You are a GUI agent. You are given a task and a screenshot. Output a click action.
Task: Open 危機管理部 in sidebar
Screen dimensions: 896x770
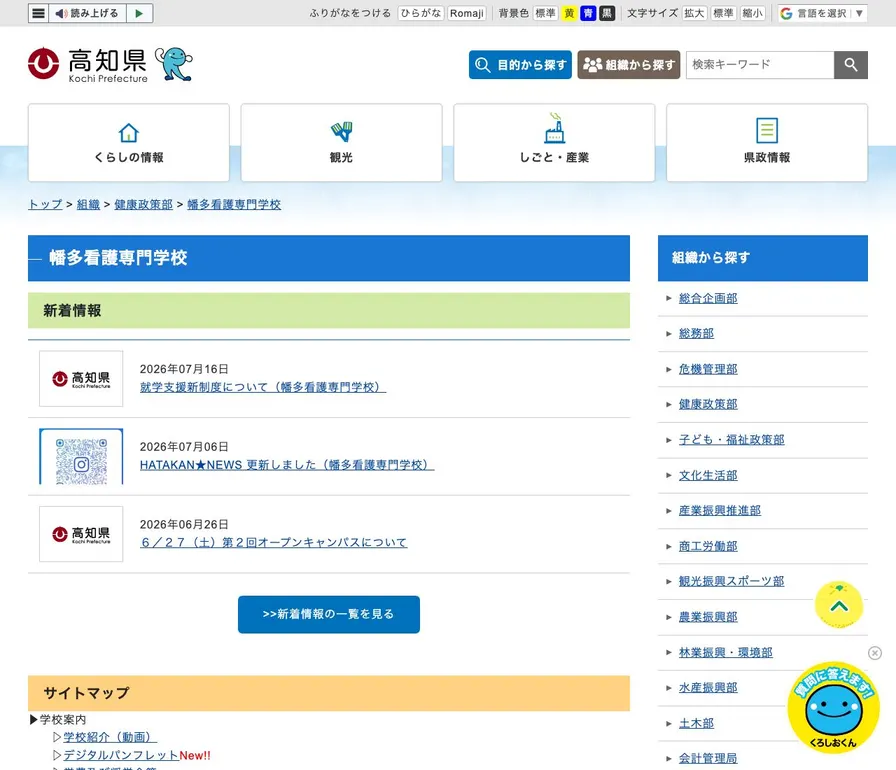coord(708,369)
